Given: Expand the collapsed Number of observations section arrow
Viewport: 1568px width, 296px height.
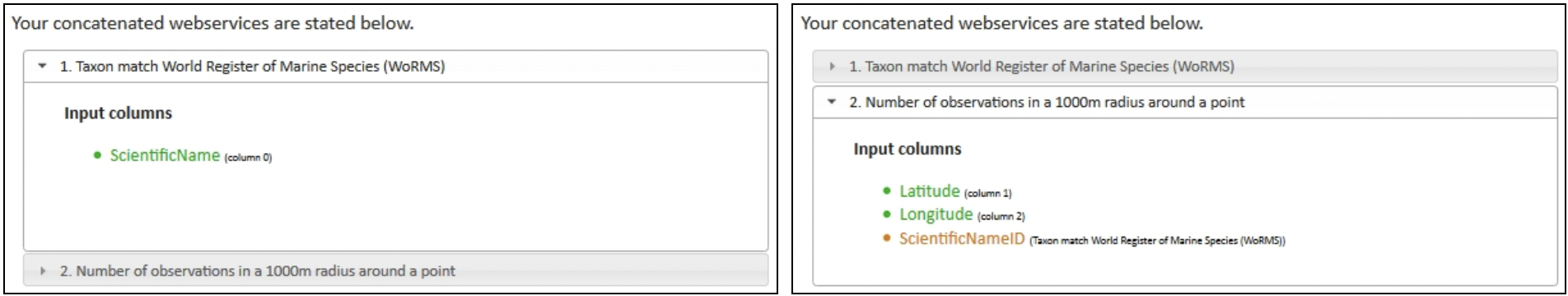Looking at the screenshot, I should tap(43, 271).
